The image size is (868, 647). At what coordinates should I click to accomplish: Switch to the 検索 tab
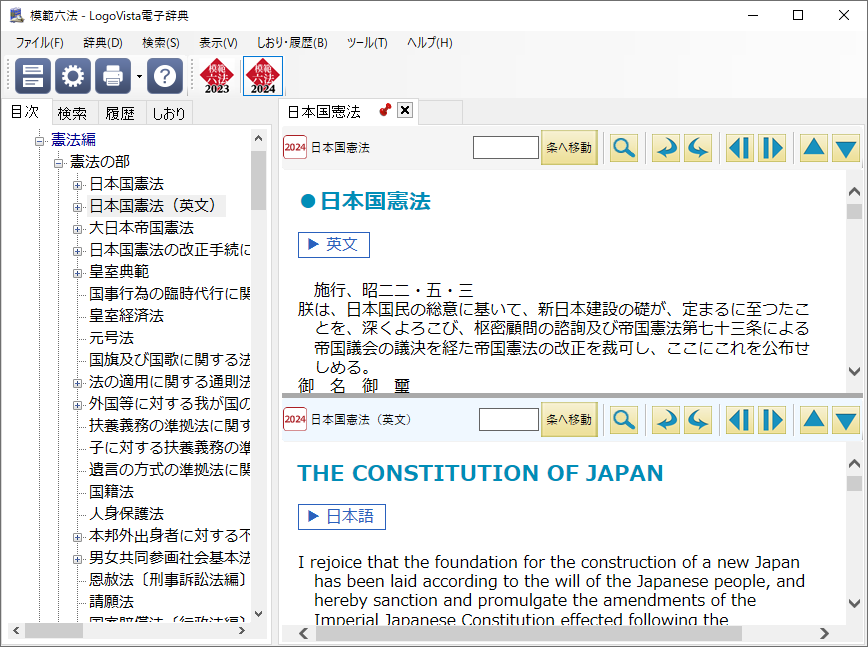(73, 113)
